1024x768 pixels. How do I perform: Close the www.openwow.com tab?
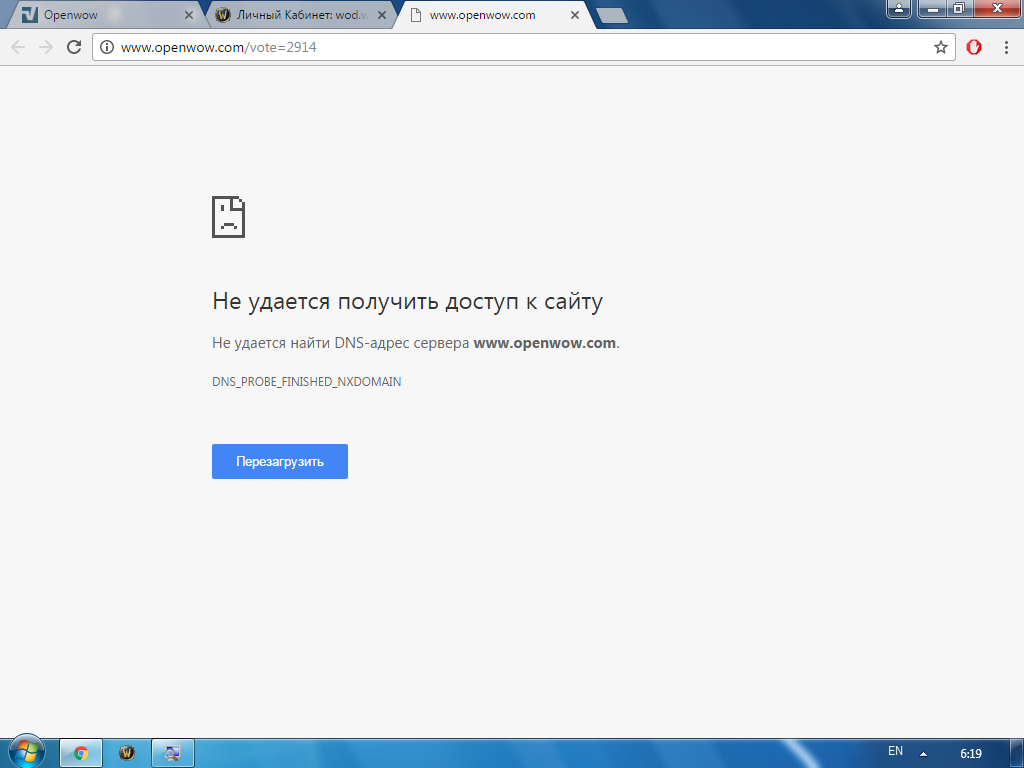pyautogui.click(x=573, y=15)
